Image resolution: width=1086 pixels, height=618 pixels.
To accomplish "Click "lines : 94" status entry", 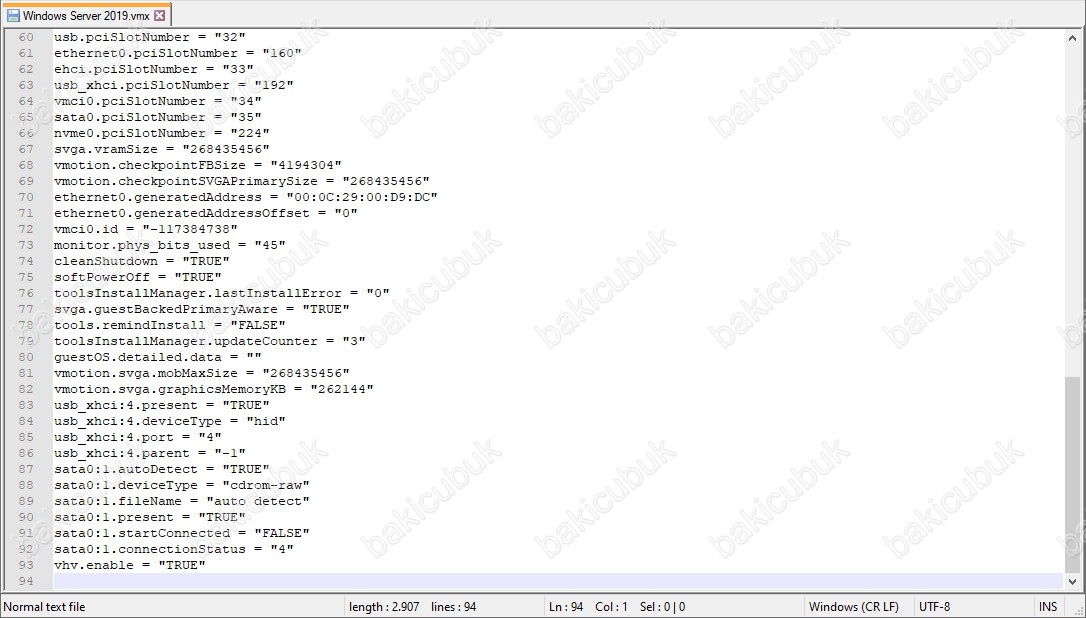I will coord(454,607).
